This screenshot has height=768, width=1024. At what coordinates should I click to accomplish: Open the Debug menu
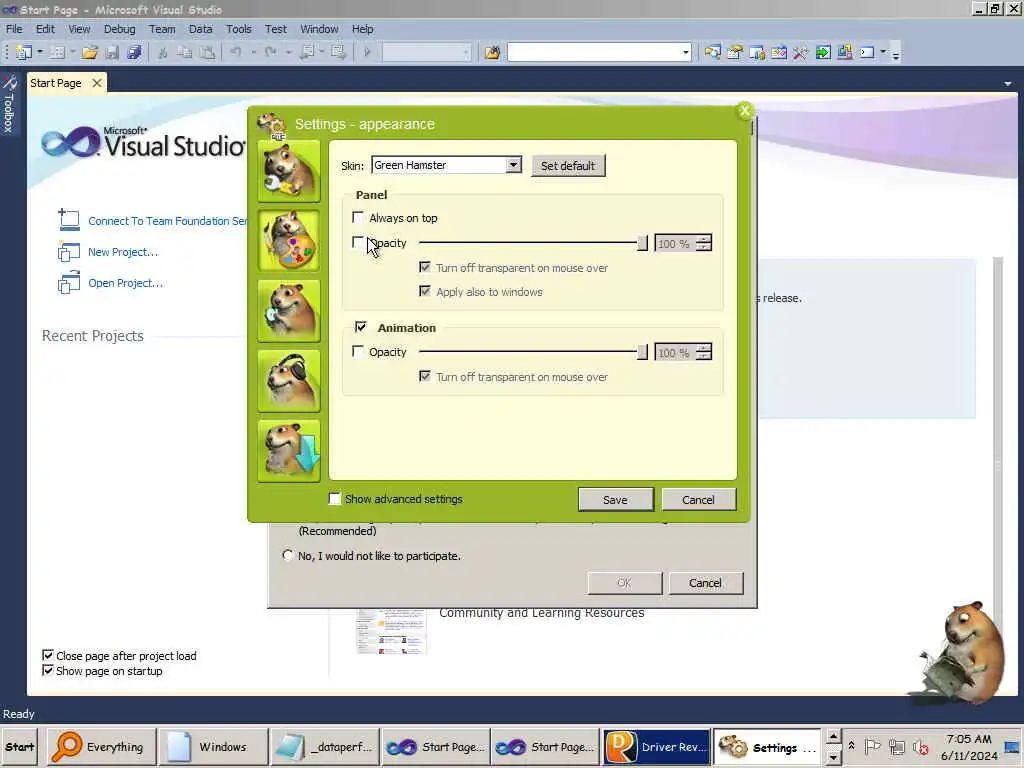point(120,29)
